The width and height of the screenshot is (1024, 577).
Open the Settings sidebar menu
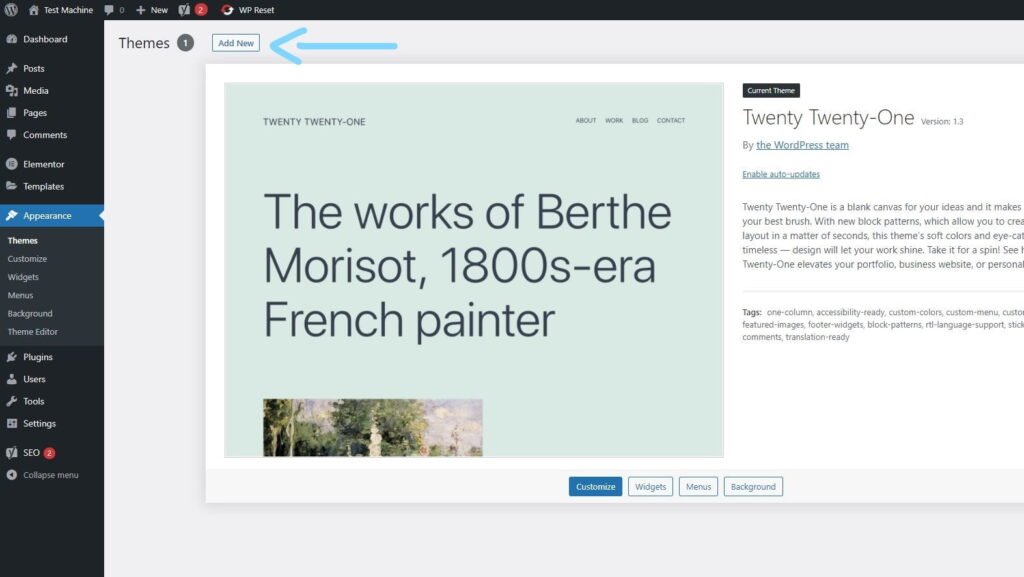pyautogui.click(x=39, y=423)
